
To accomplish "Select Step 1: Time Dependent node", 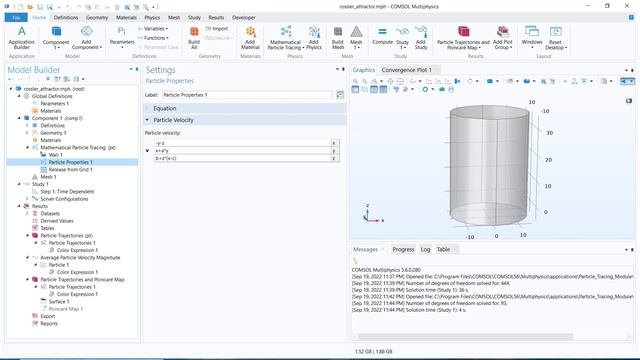I will tap(67, 192).
